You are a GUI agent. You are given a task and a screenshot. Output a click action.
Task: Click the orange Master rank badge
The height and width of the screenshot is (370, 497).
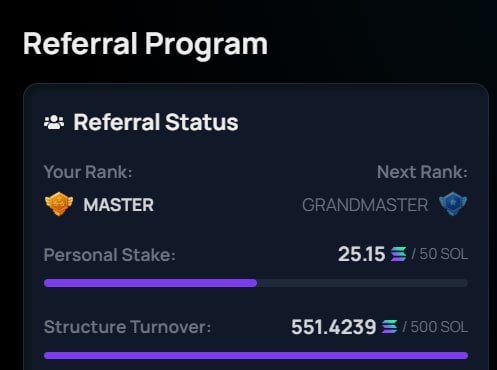click(x=59, y=204)
